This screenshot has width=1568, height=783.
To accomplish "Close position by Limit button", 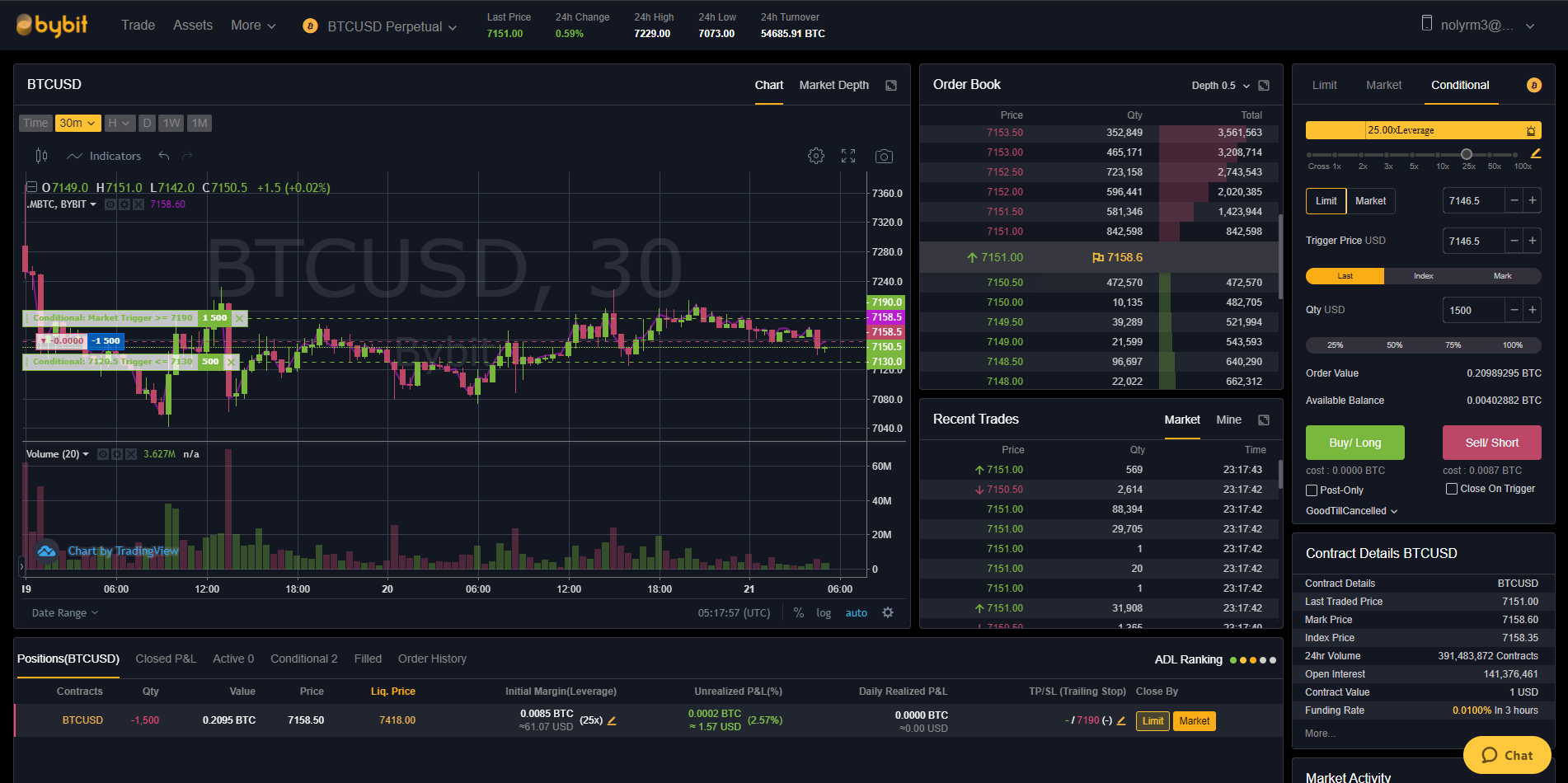I will pos(1153,721).
